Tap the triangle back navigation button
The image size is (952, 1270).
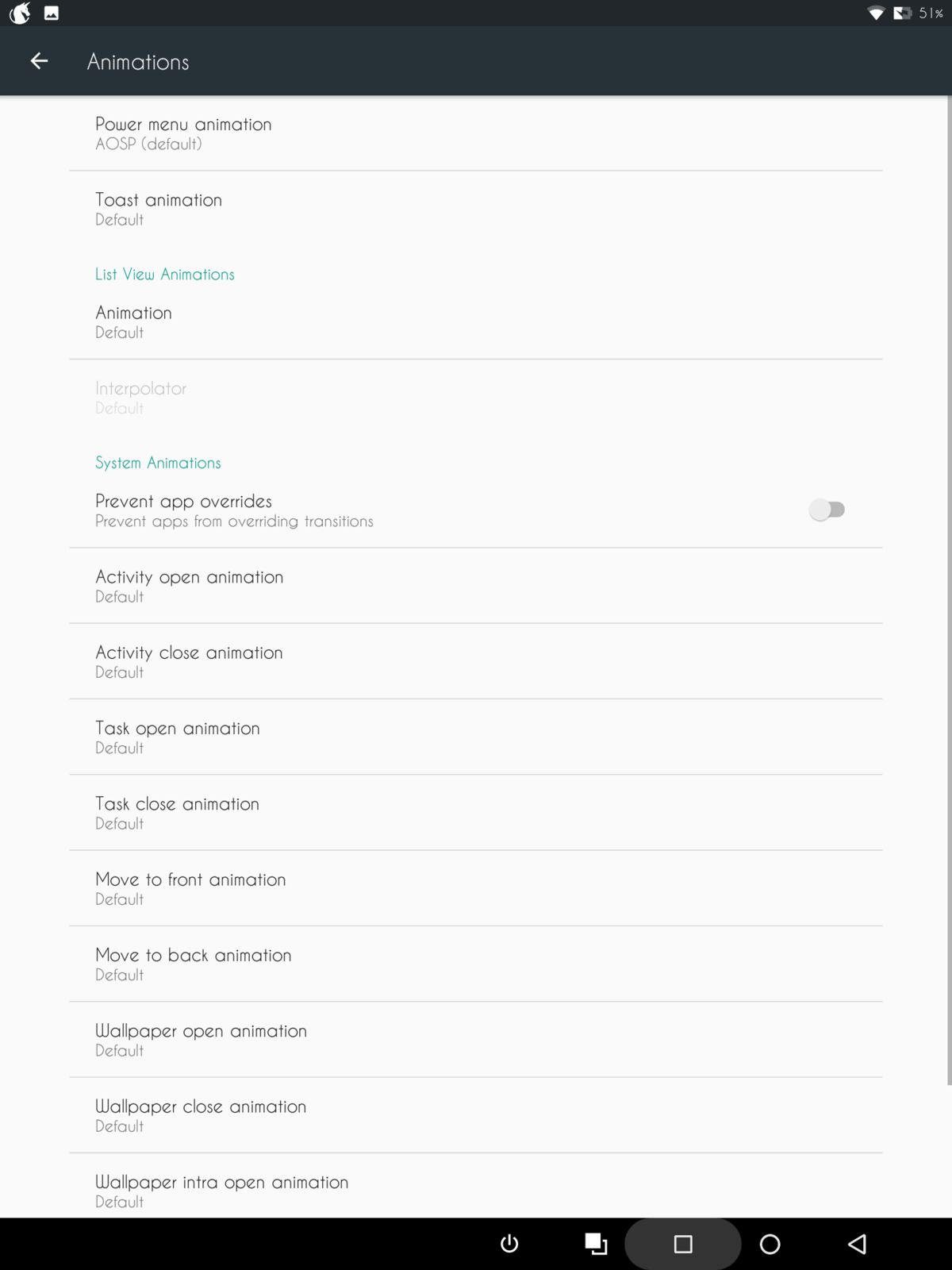[857, 1244]
